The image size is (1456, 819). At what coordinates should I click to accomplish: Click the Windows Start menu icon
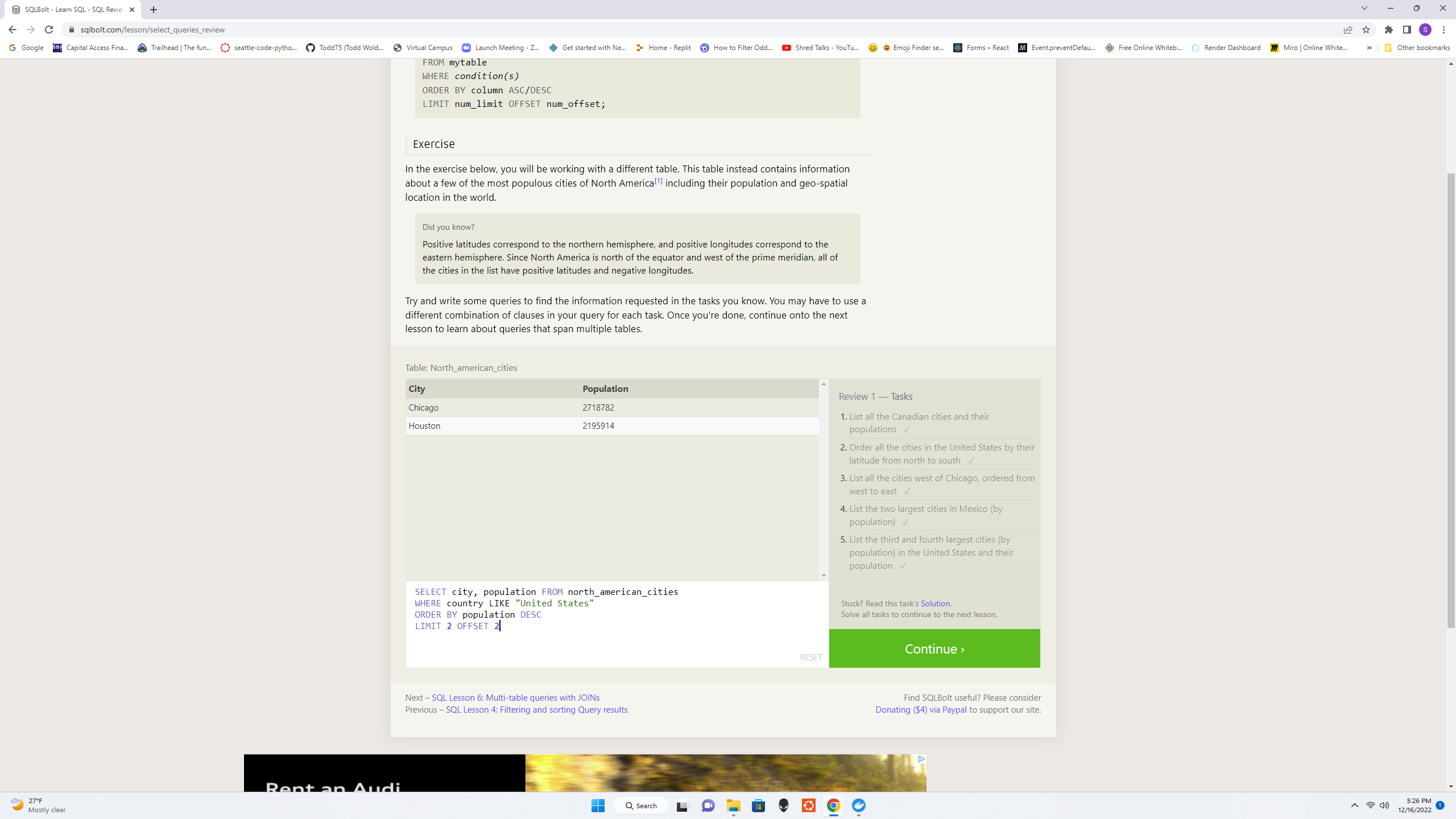tap(597, 806)
